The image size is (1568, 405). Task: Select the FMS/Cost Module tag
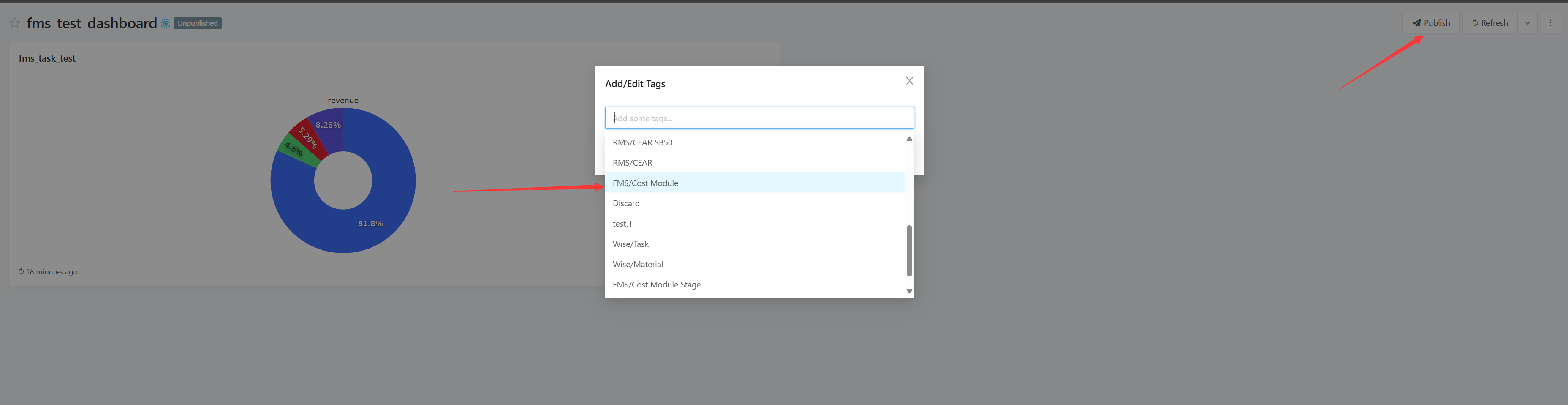[x=645, y=183]
